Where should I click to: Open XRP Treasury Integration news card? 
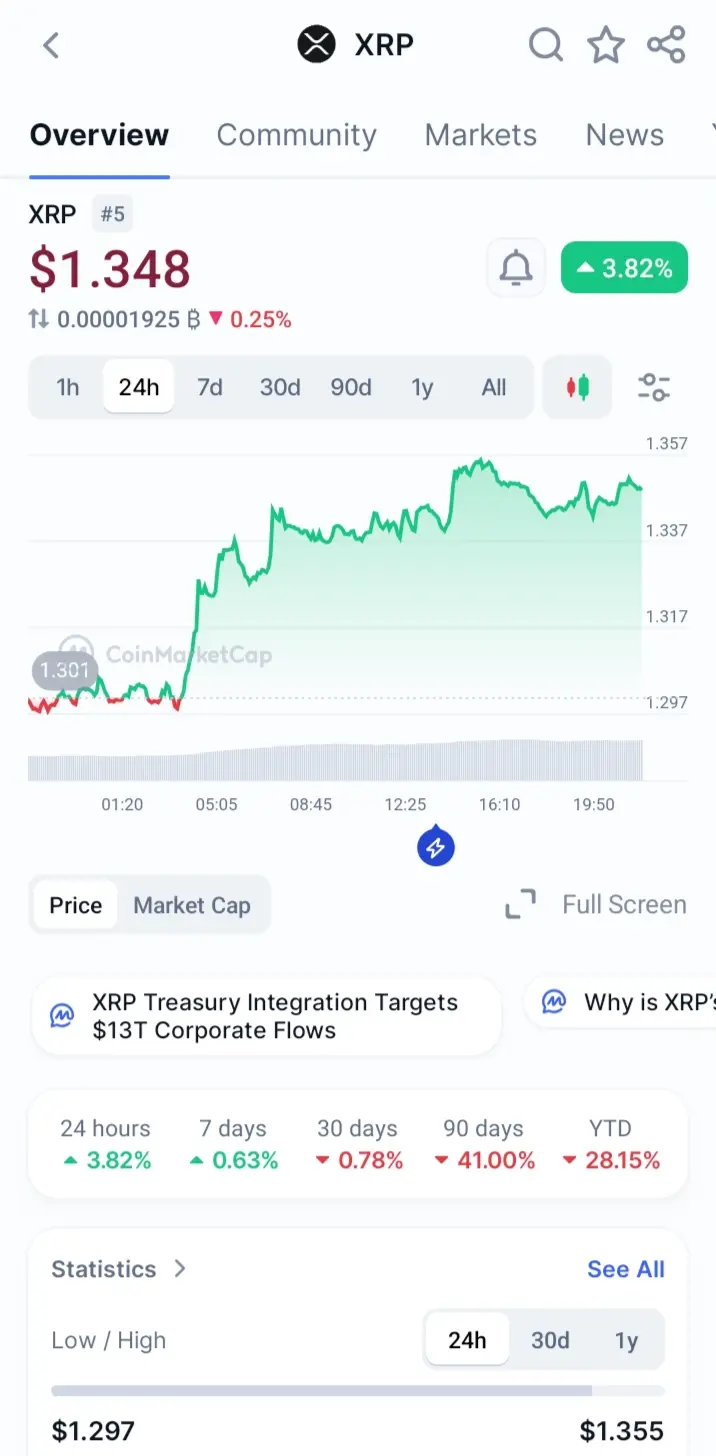(266, 1016)
